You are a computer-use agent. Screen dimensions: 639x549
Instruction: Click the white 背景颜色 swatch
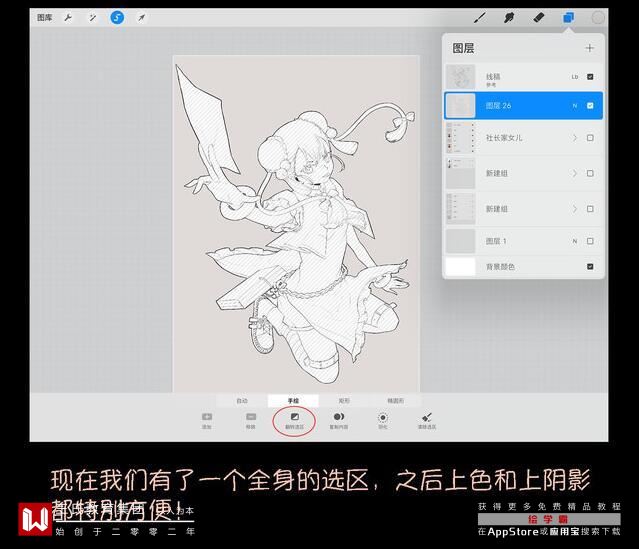pyautogui.click(x=461, y=267)
